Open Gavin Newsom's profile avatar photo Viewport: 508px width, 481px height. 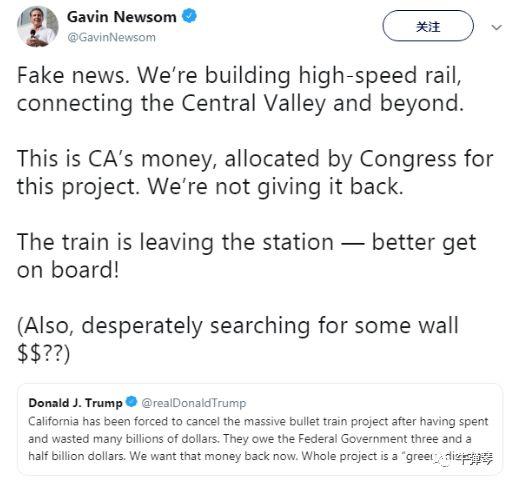[x=38, y=26]
